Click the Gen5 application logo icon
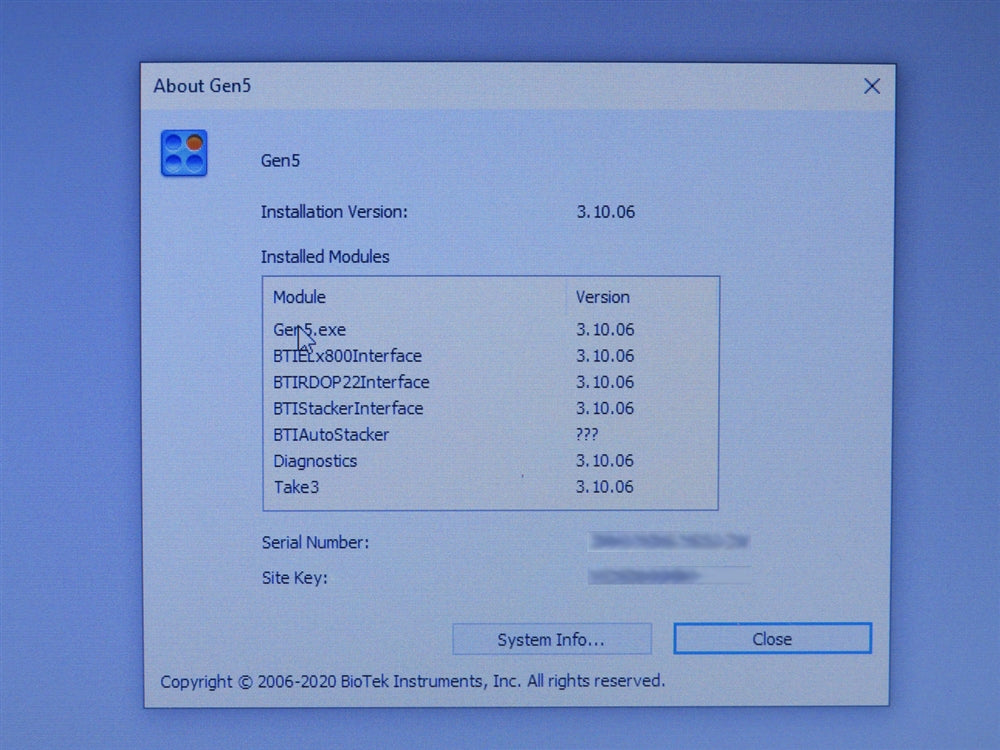 click(x=184, y=153)
